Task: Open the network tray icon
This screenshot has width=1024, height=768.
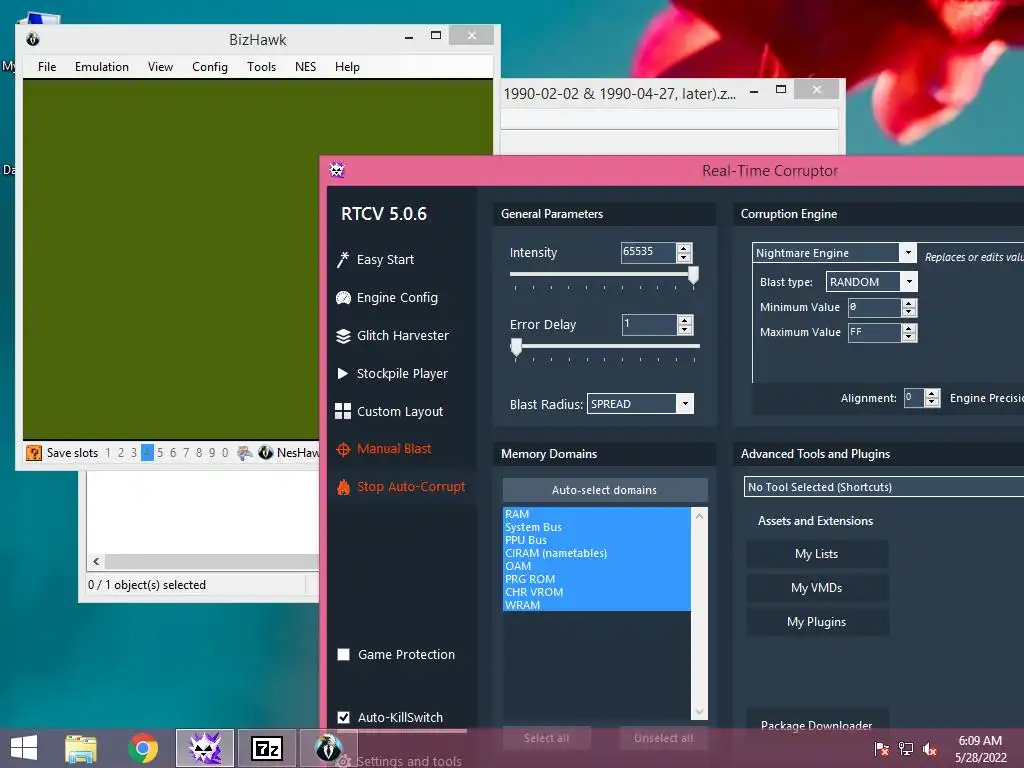Action: click(906, 748)
